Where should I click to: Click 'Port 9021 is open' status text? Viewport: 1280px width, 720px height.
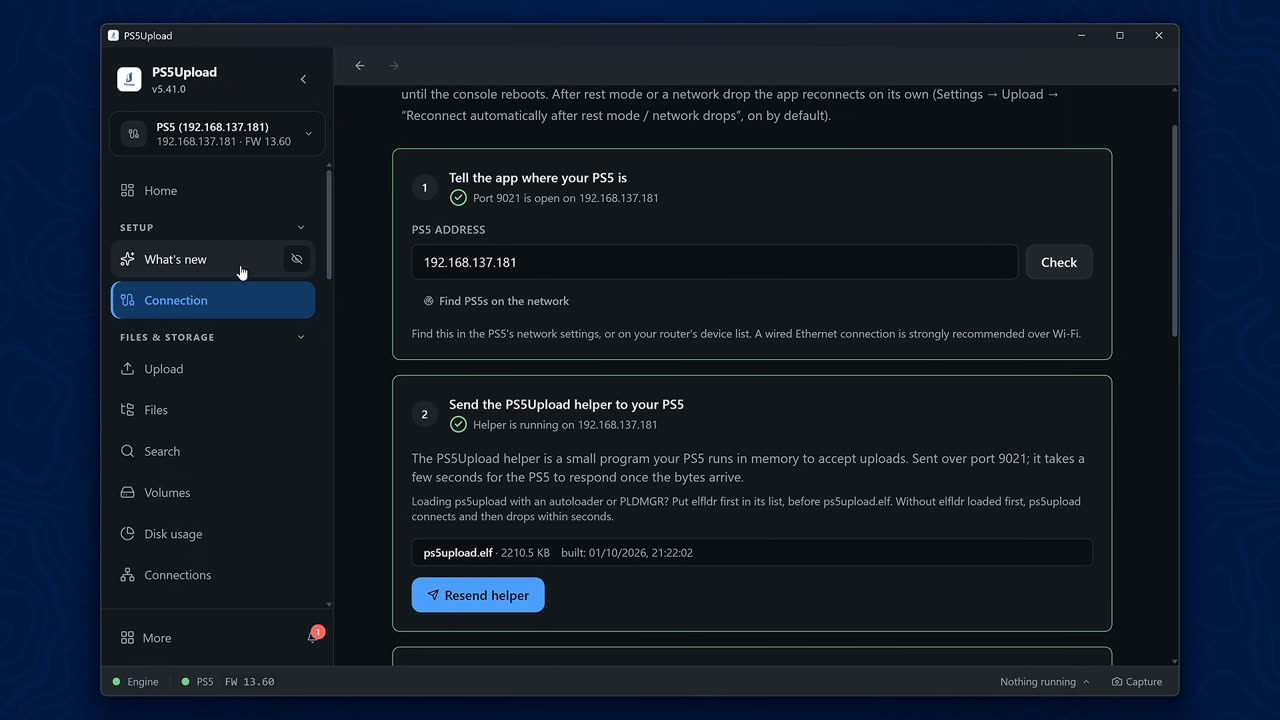point(566,198)
